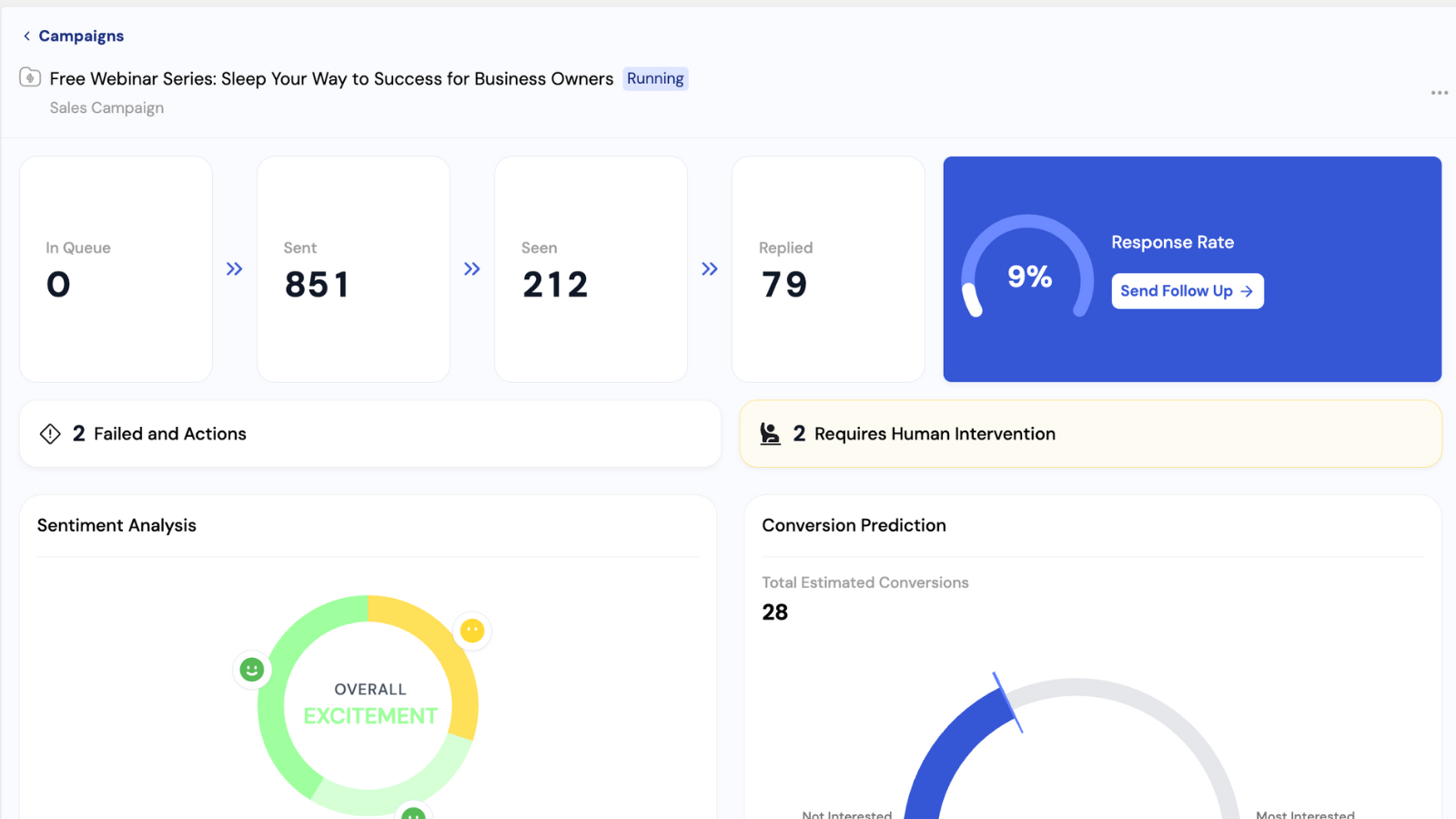Click the 9% response rate gauge
The image size is (1456, 819).
point(1028,268)
